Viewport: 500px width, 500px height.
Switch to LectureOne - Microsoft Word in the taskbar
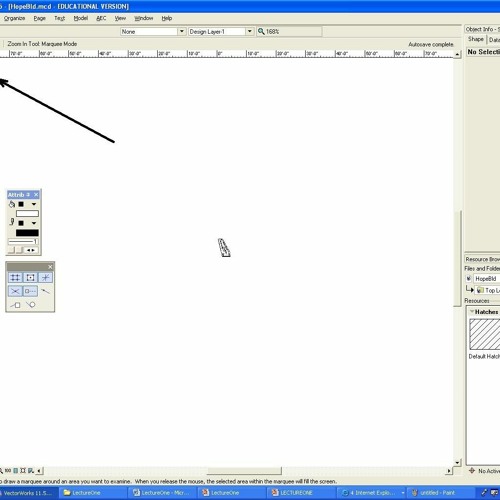pos(163,493)
